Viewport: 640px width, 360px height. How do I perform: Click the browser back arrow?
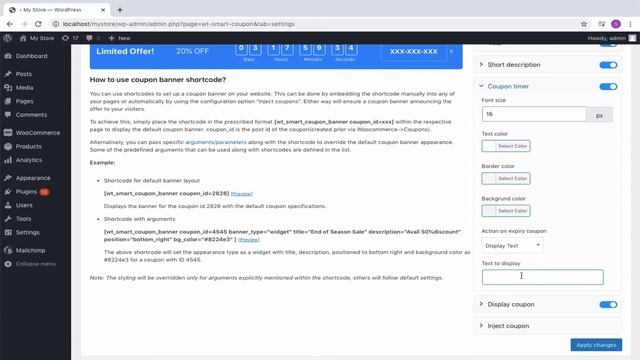click(x=10, y=24)
